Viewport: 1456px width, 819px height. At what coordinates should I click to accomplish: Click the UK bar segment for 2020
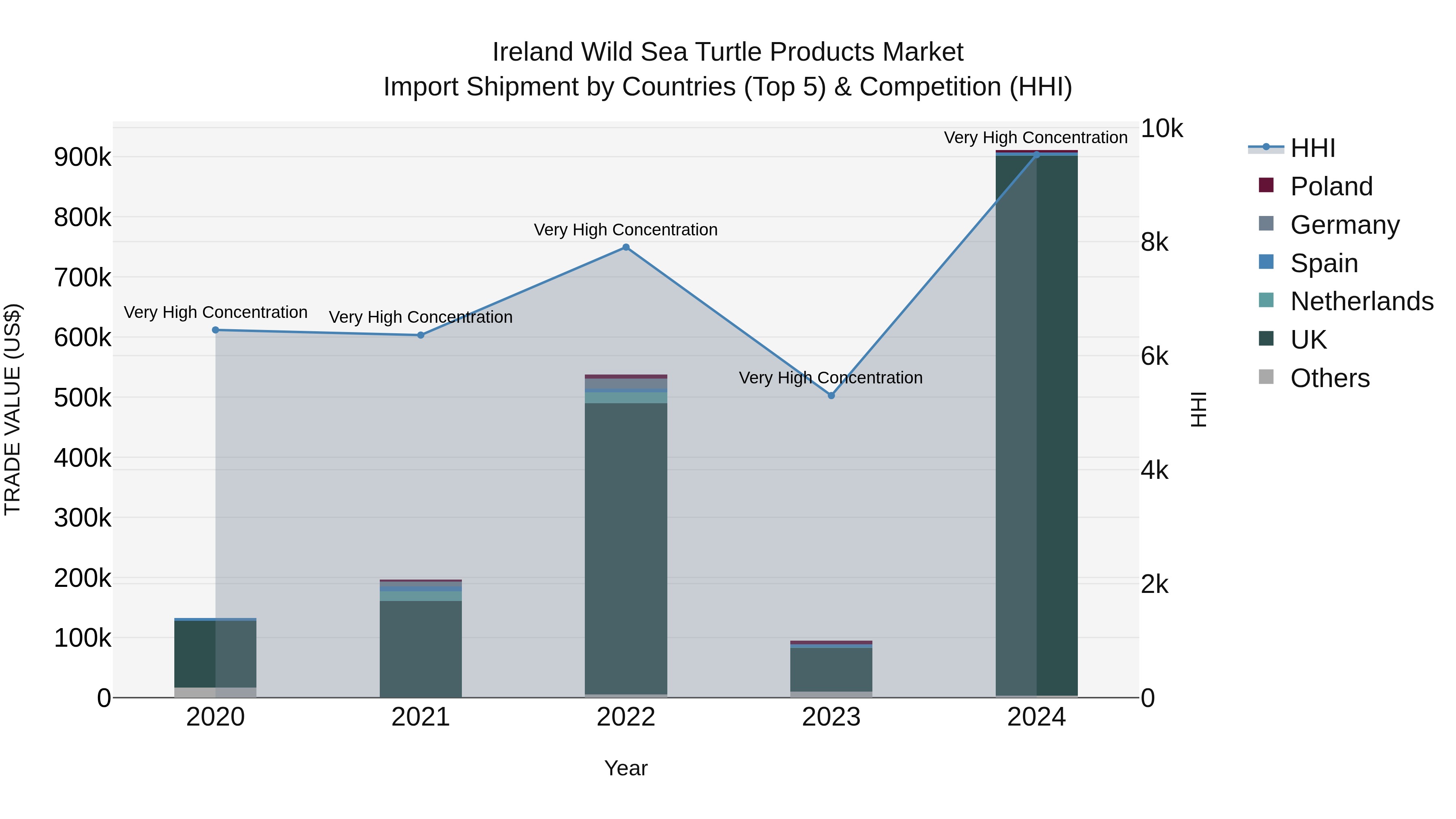215,654
